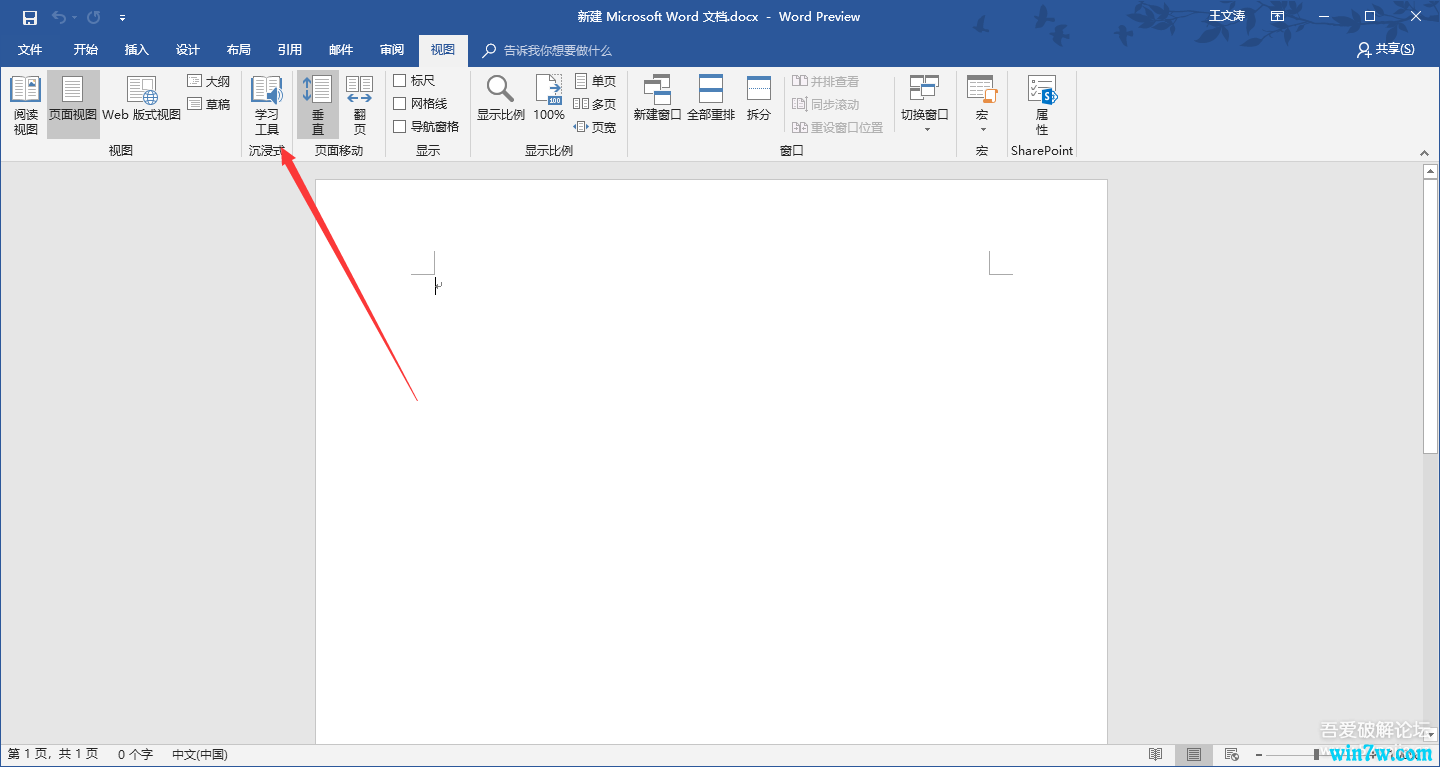Open the Macros dropdown arrow
Image resolution: width=1440 pixels, height=767 pixels.
pyautogui.click(x=982, y=130)
